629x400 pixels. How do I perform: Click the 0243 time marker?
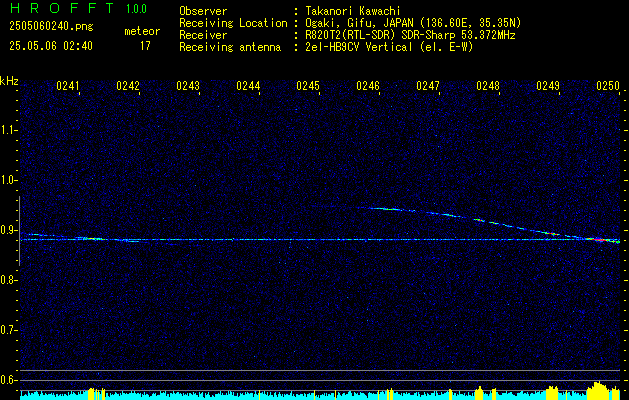tap(188, 85)
